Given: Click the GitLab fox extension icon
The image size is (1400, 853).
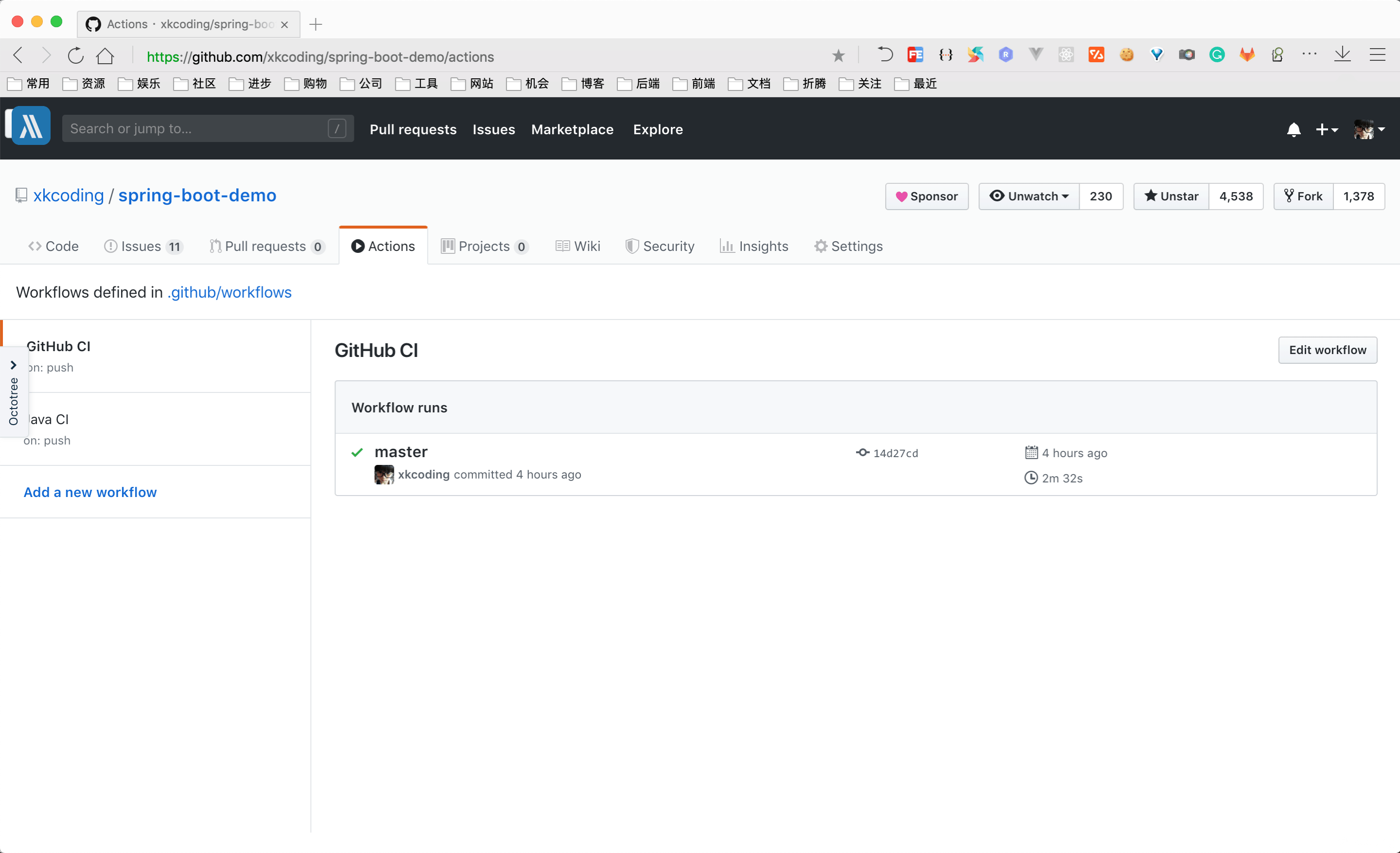Looking at the screenshot, I should pyautogui.click(x=1247, y=55).
